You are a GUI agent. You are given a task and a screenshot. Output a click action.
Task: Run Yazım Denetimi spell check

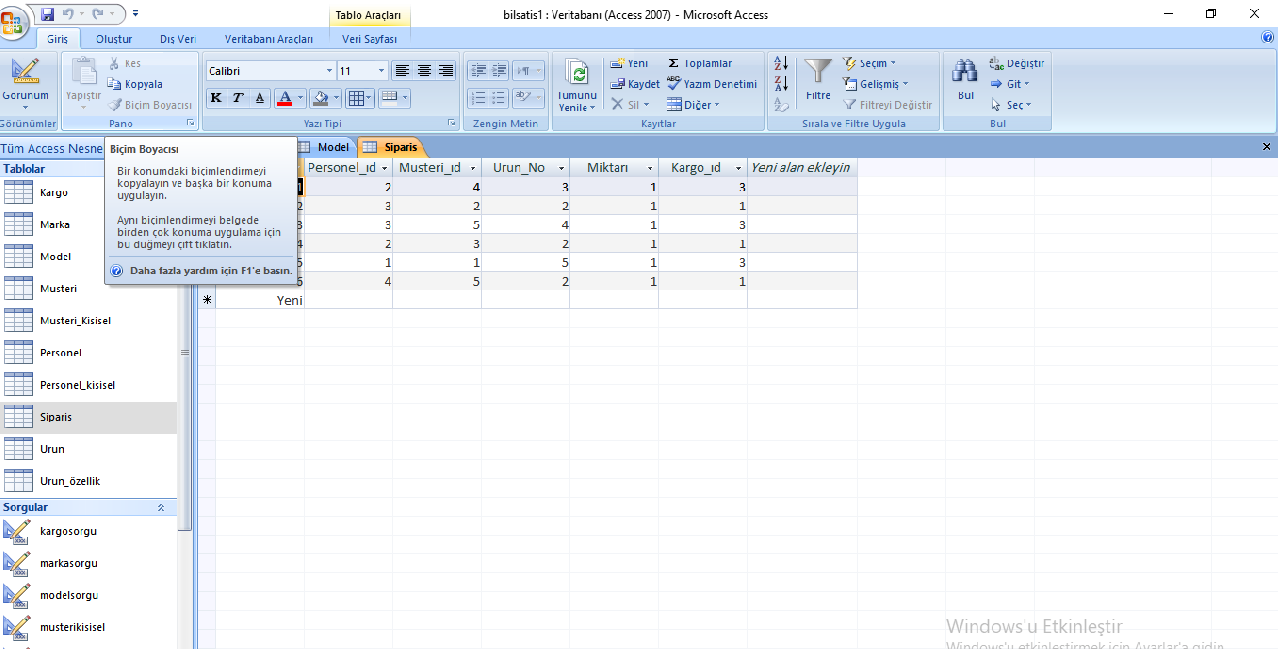(711, 84)
